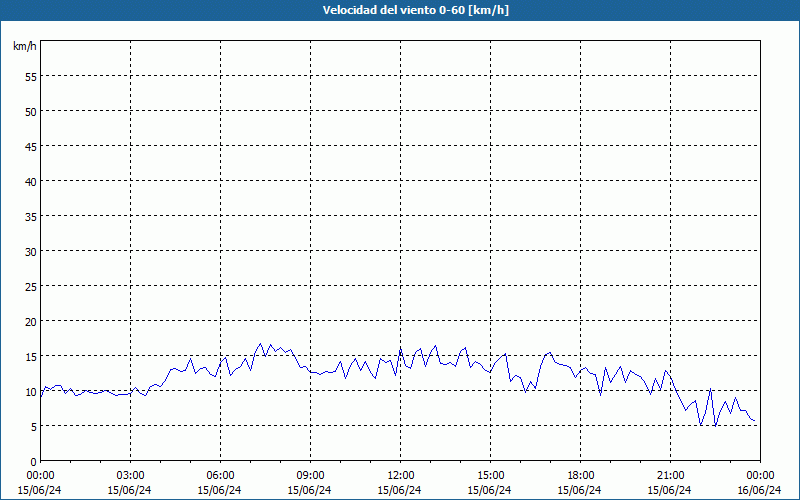Image resolution: width=800 pixels, height=500 pixels.
Task: Click the '06:00' time axis label
Action: tap(220, 476)
